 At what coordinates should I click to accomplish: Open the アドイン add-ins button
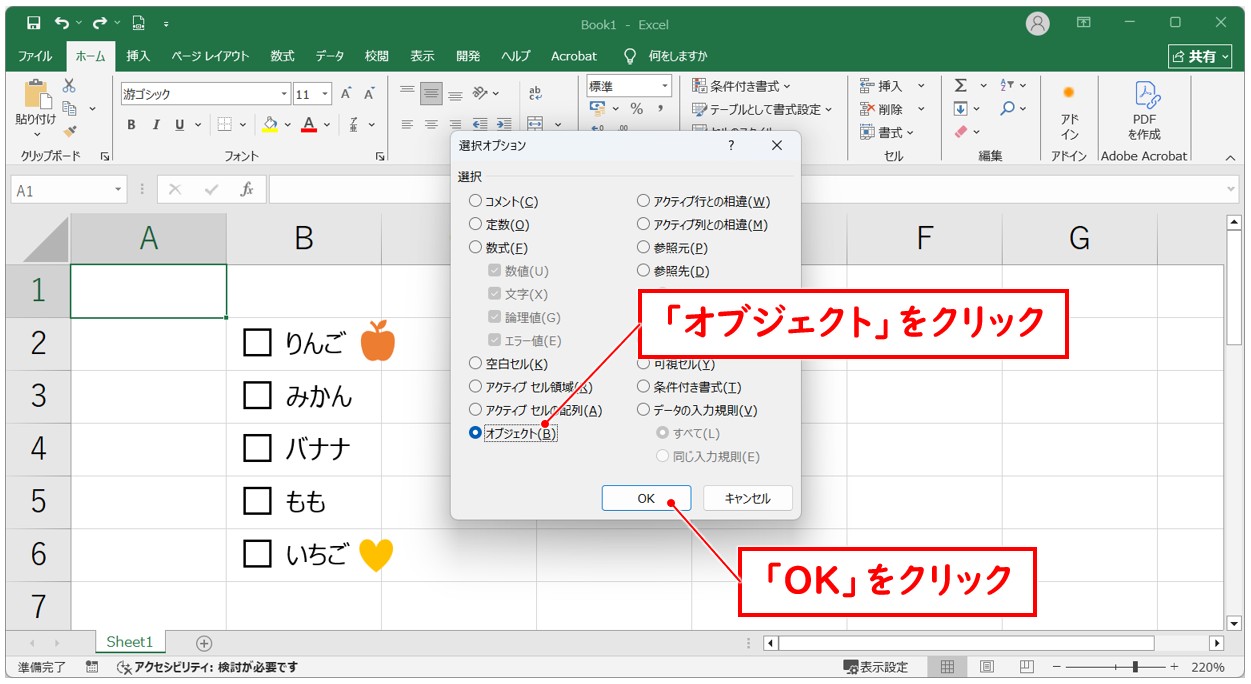coord(1069,112)
